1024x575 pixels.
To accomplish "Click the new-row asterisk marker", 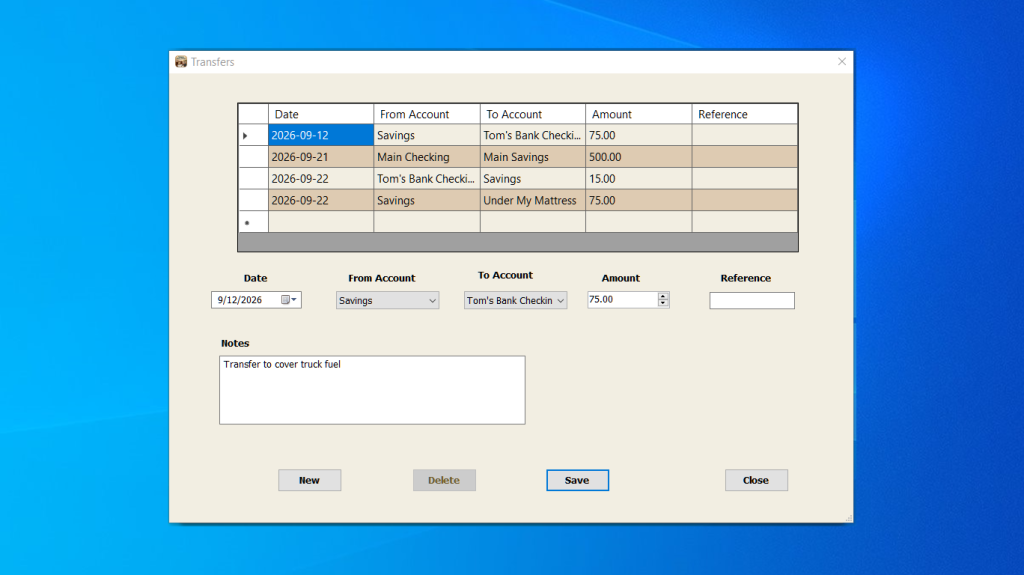I will point(247,223).
